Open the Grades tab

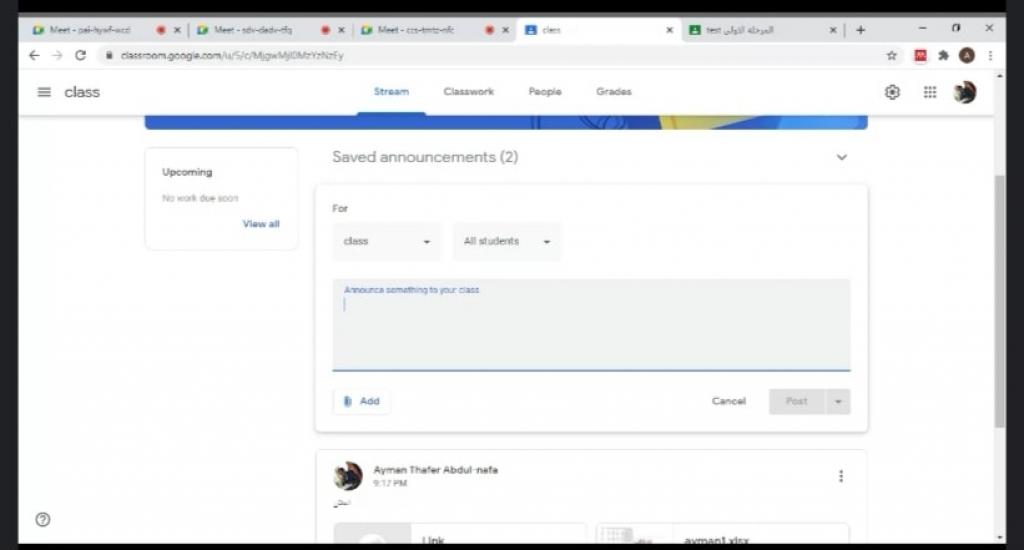tap(613, 92)
